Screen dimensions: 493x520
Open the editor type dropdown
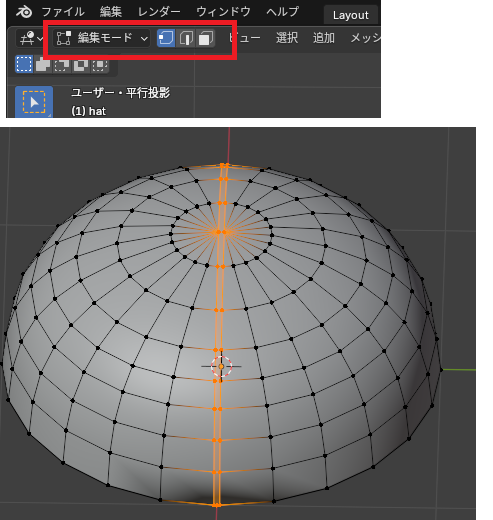pyautogui.click(x=31, y=38)
